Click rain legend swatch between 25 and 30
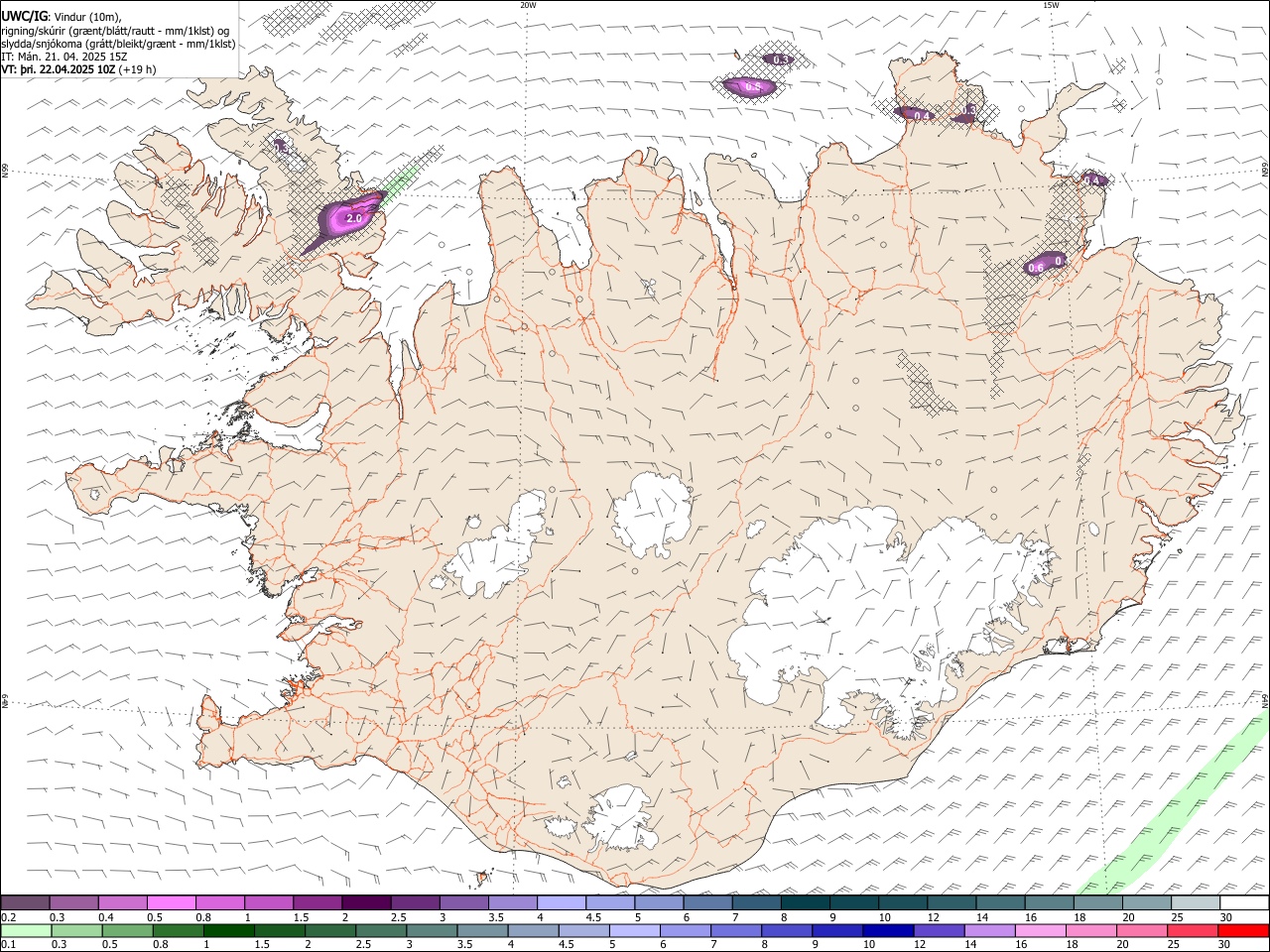The width and height of the screenshot is (1270, 952). click(x=1191, y=930)
